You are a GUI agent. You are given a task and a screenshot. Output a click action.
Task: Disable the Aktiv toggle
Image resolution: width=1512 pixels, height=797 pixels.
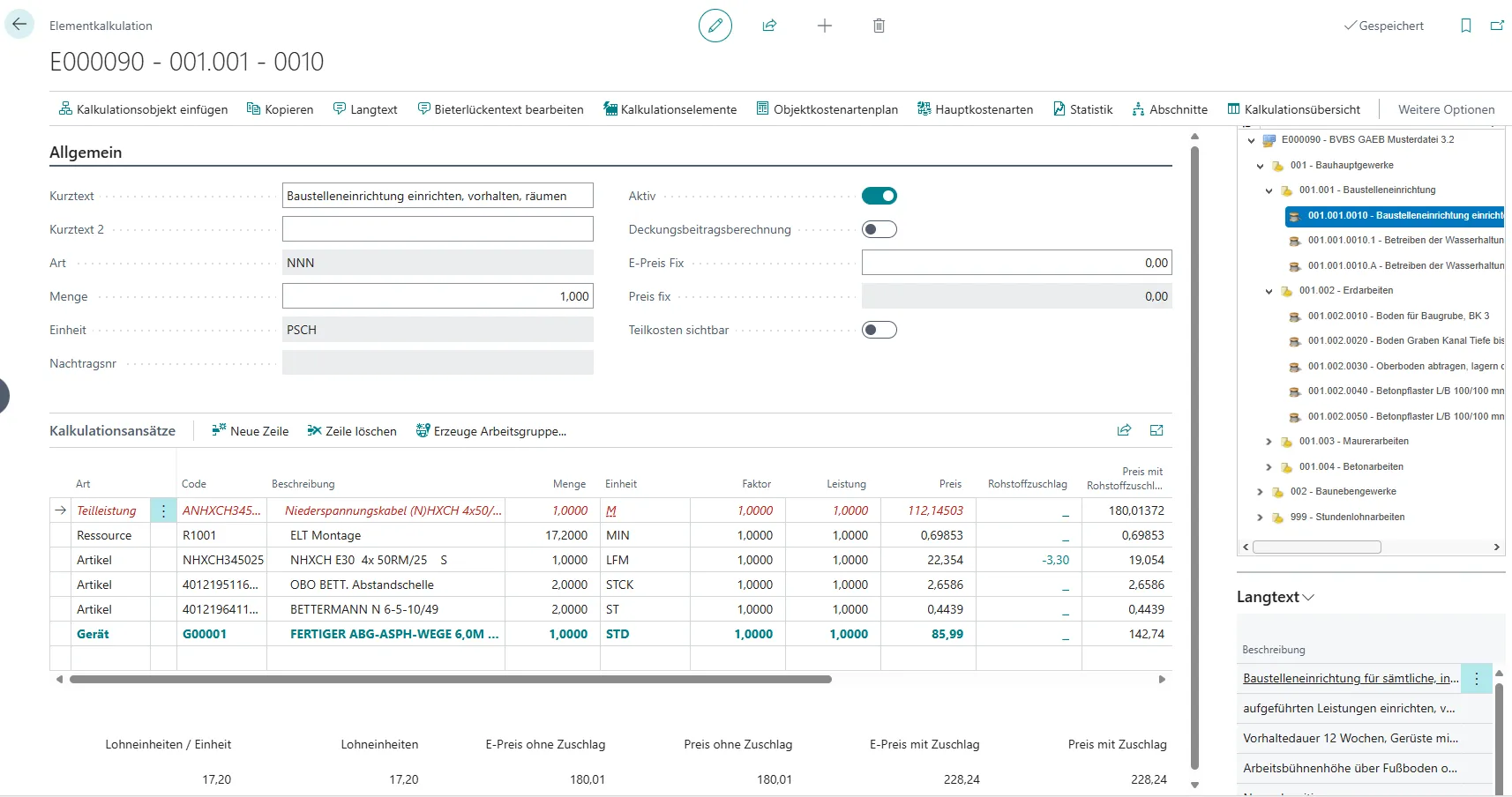pos(879,196)
